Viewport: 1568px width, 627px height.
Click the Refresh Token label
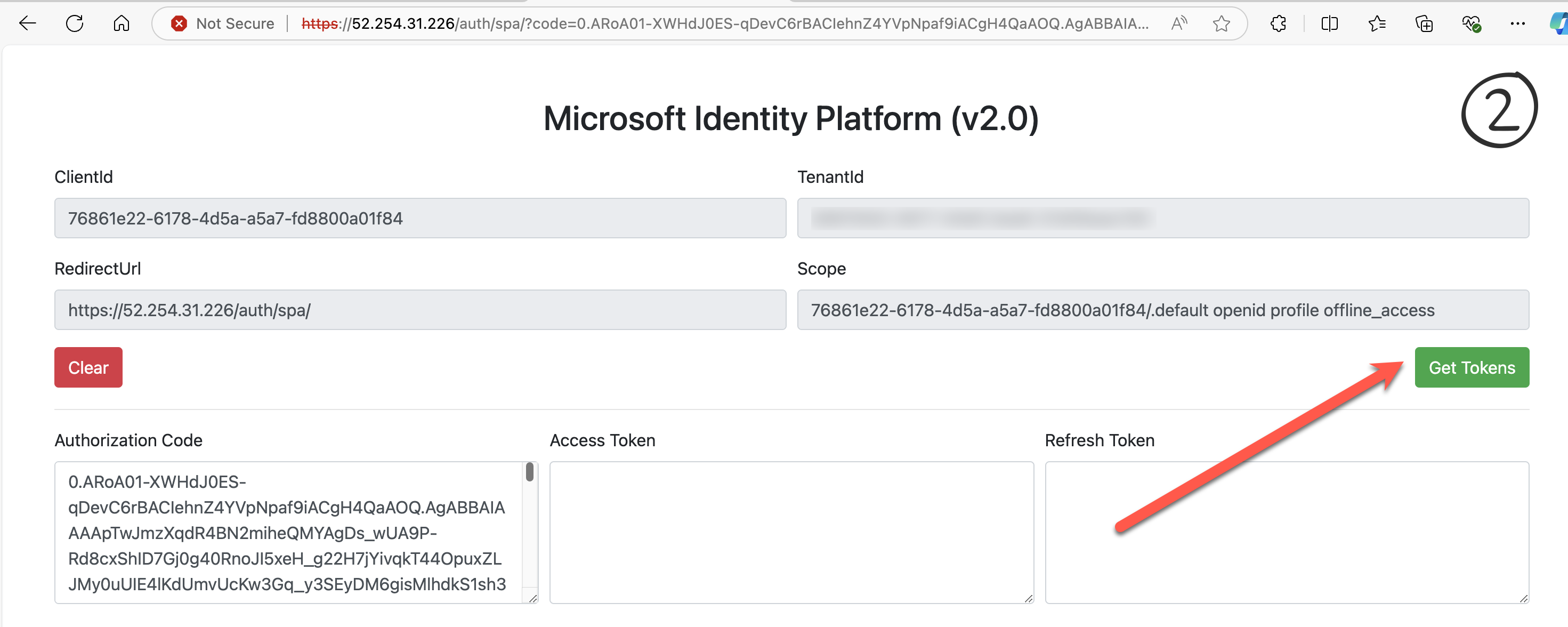coord(1100,440)
